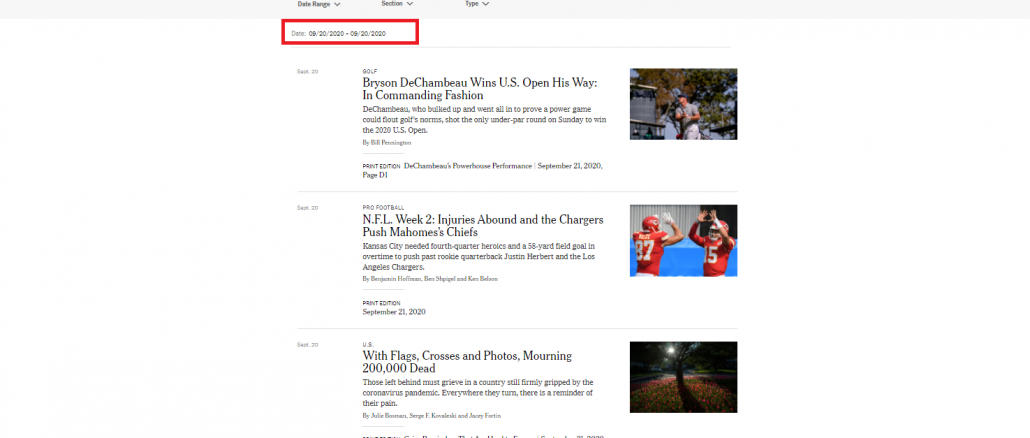This screenshot has width=1030, height=438.
Task: Open the N.F.L. Week 2 Injuries Abound headline
Action: (483, 226)
